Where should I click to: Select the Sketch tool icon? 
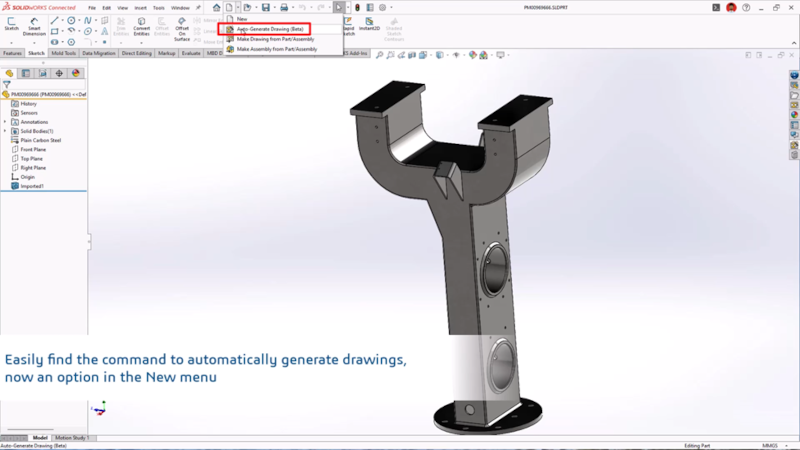12,27
